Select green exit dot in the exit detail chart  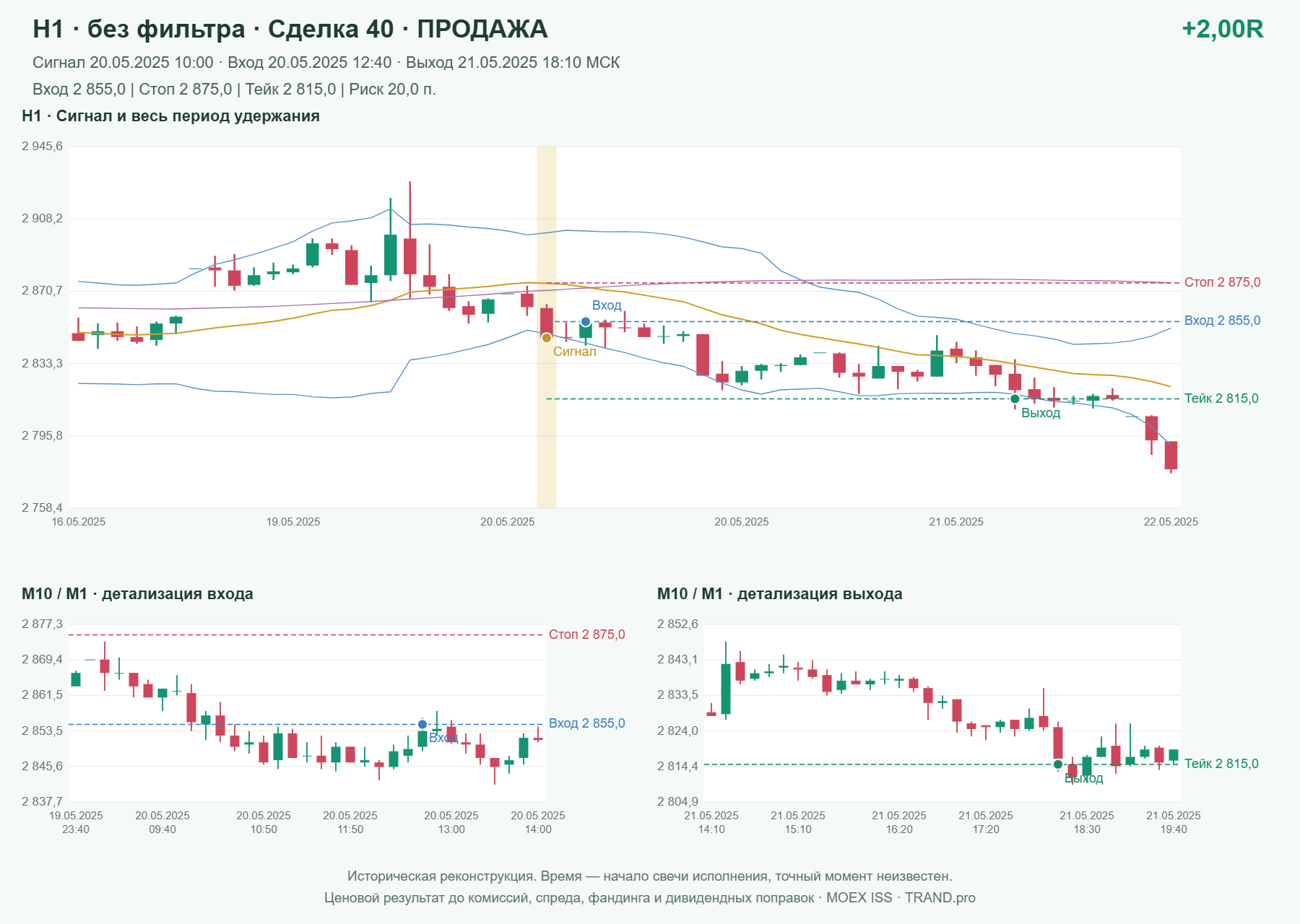1058,764
